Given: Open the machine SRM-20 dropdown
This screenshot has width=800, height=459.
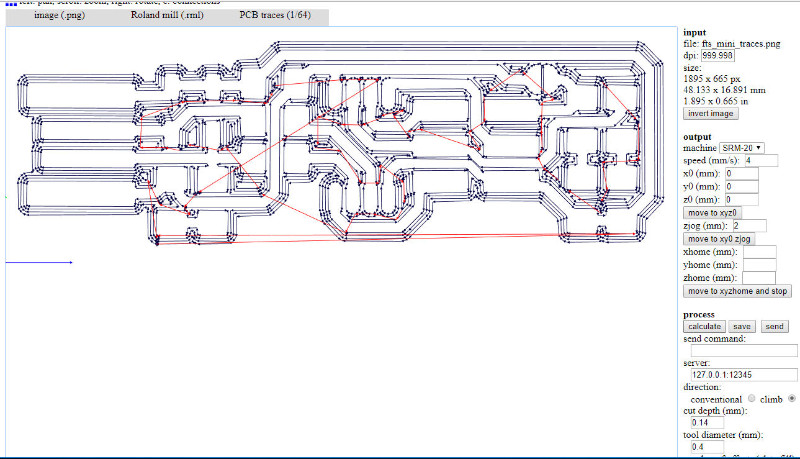Looking at the screenshot, I should 741,148.
